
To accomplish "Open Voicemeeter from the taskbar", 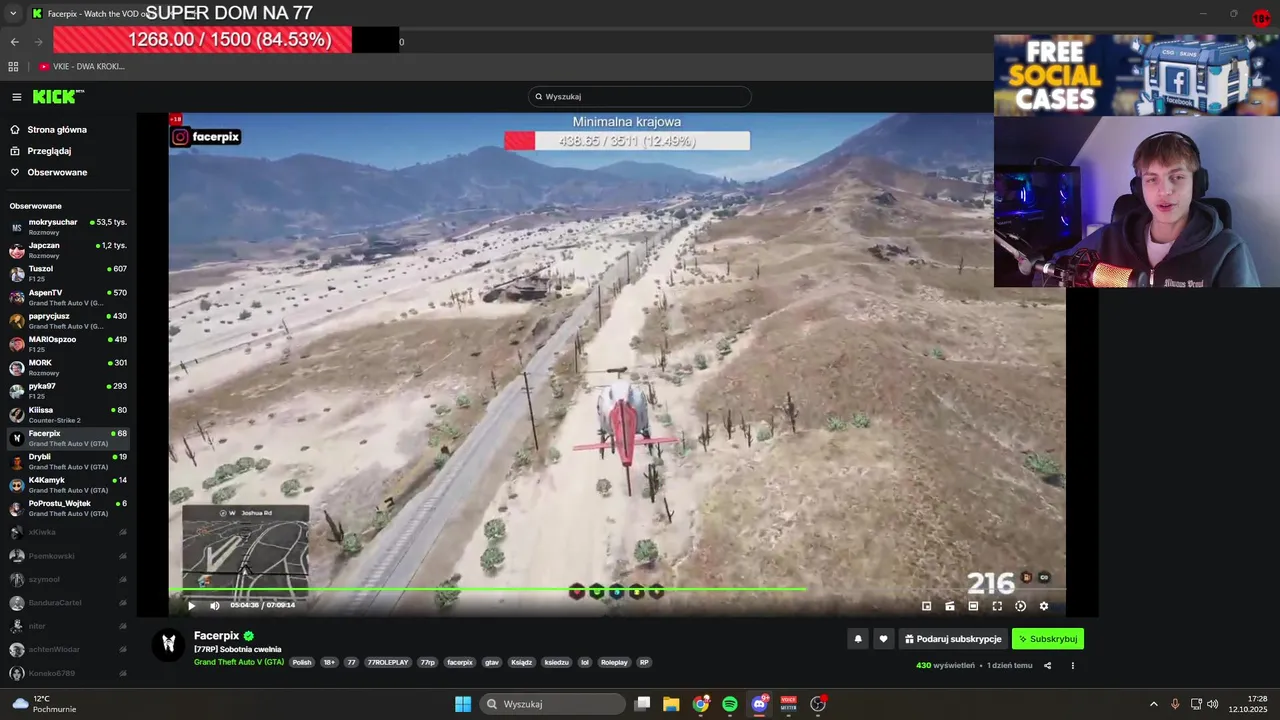I will 788,704.
